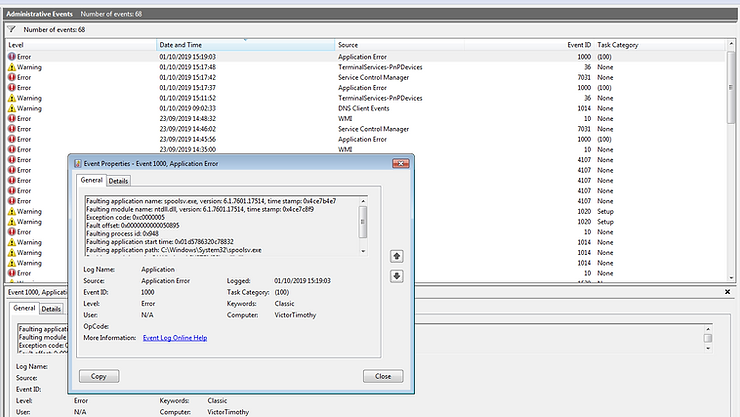Click error icon of 14:45:56 event
Image resolution: width=740 pixels, height=417 pixels.
pyautogui.click(x=12, y=139)
